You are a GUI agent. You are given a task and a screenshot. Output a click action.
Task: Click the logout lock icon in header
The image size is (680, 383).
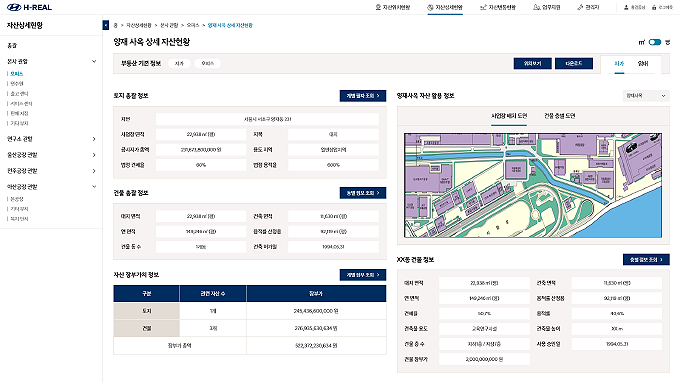click(654, 7)
